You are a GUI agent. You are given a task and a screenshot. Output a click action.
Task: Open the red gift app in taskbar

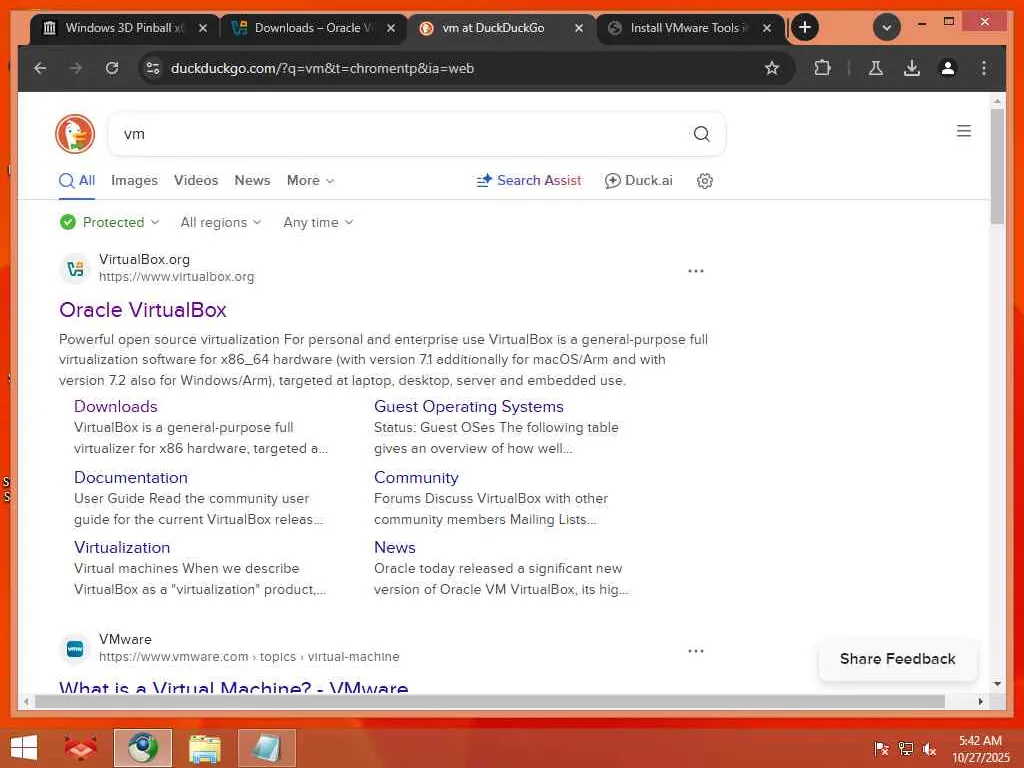pos(80,748)
